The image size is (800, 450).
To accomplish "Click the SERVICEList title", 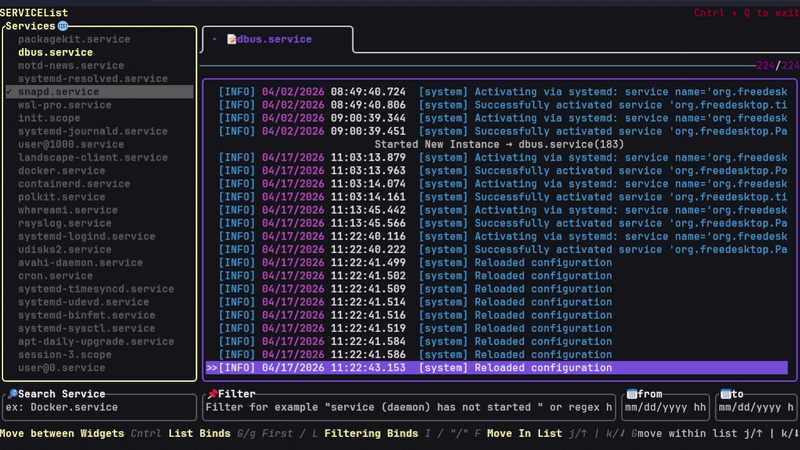I will (x=34, y=13).
